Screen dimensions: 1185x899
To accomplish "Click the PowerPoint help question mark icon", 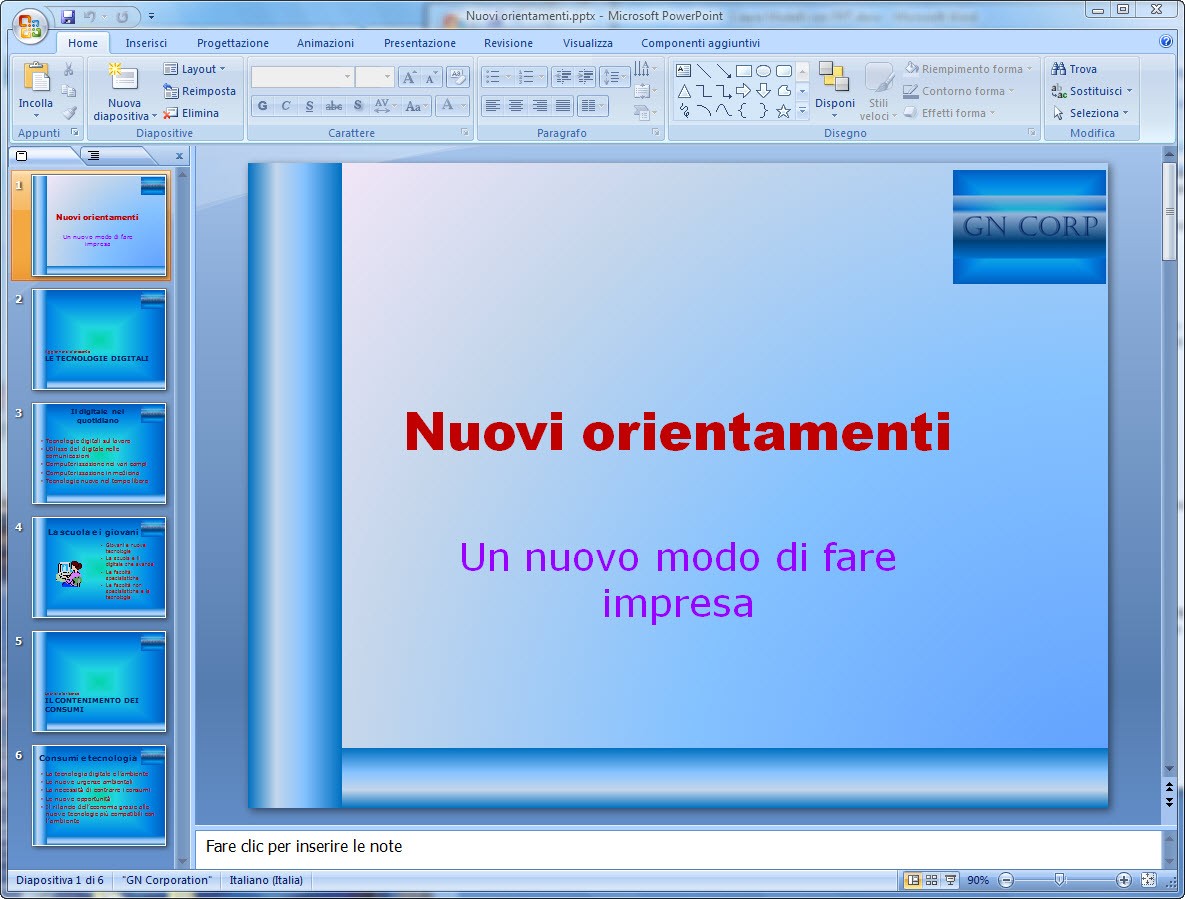I will click(x=1165, y=42).
